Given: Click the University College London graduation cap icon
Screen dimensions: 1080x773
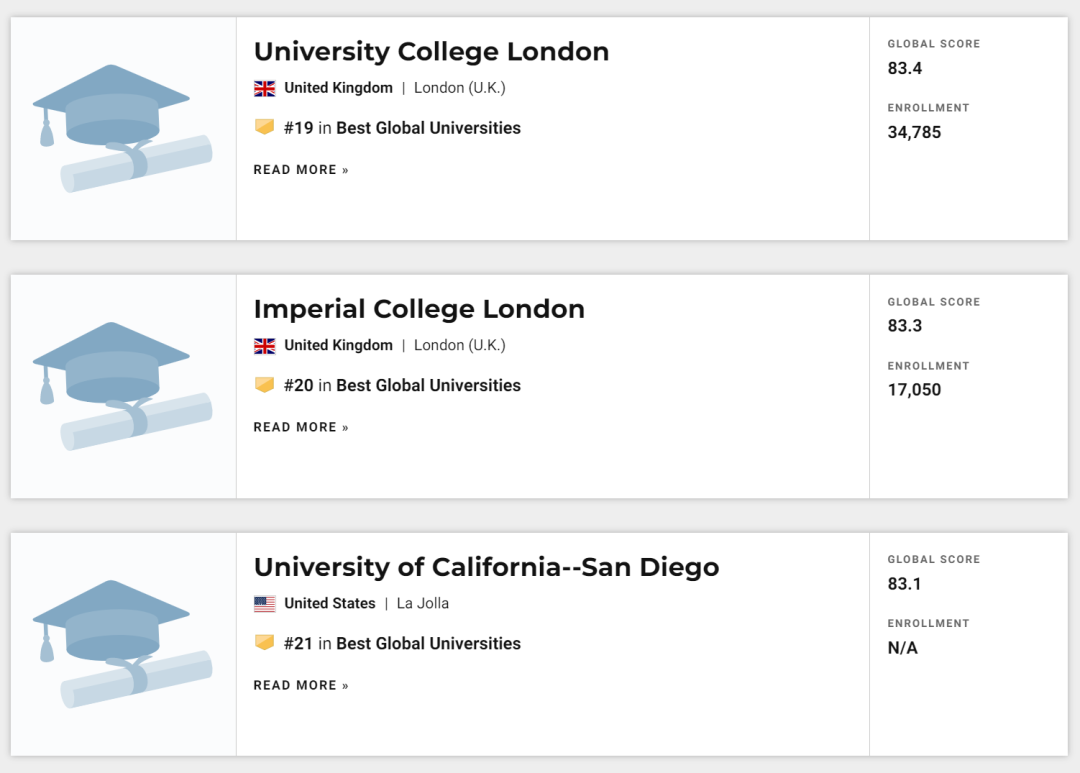Looking at the screenshot, I should tap(123, 128).
